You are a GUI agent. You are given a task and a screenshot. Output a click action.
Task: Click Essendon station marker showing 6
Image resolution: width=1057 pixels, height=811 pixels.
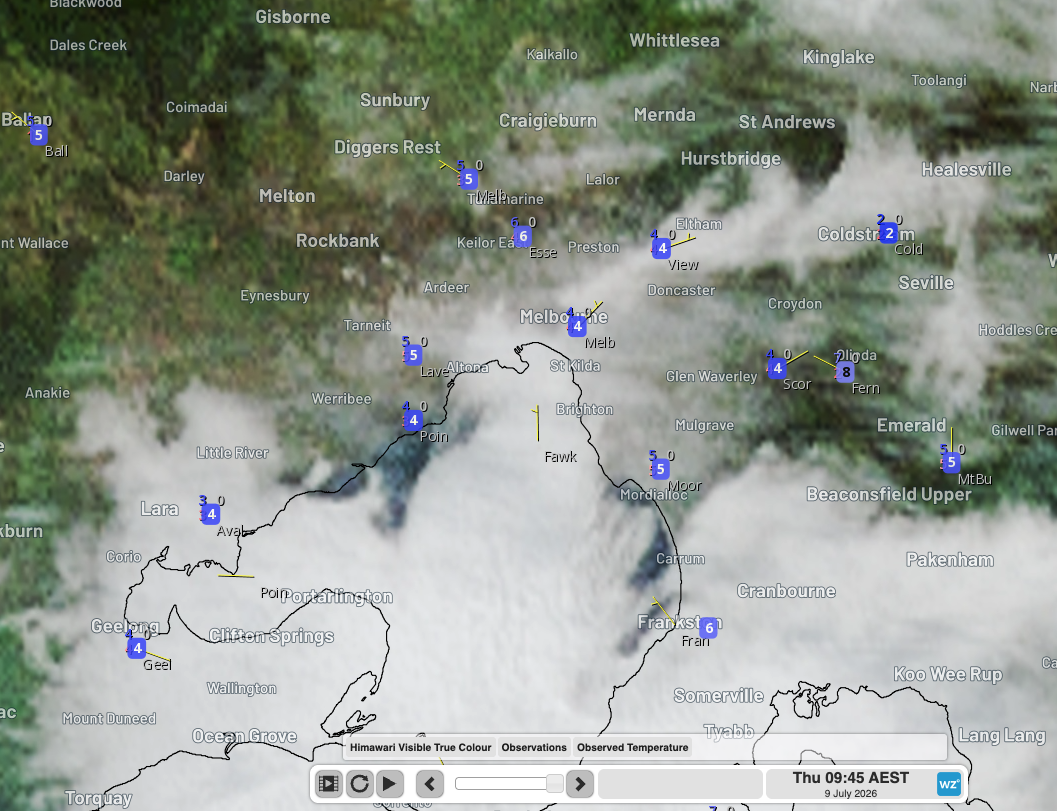523,236
